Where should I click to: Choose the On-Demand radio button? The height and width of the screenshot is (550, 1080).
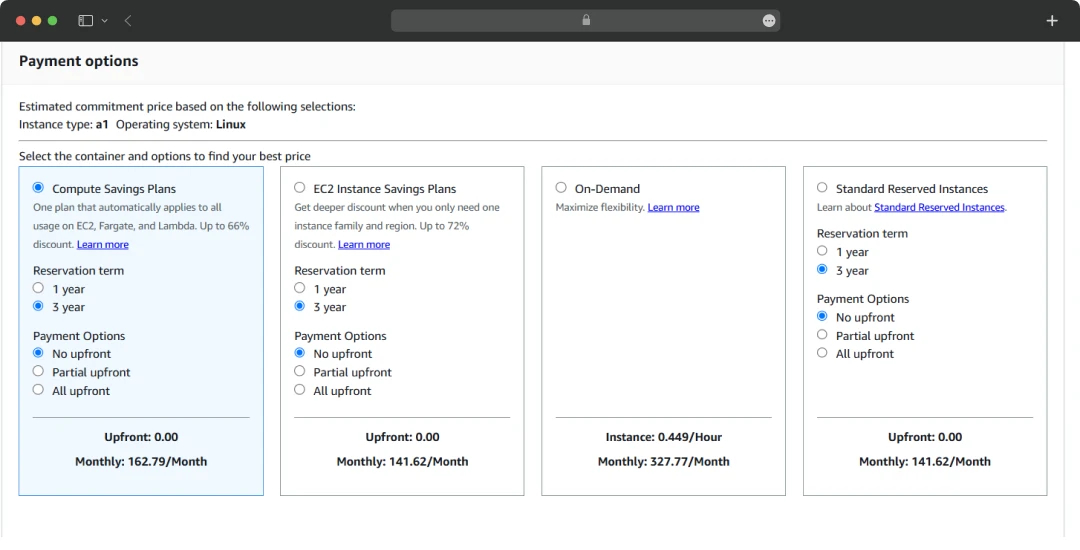click(561, 187)
